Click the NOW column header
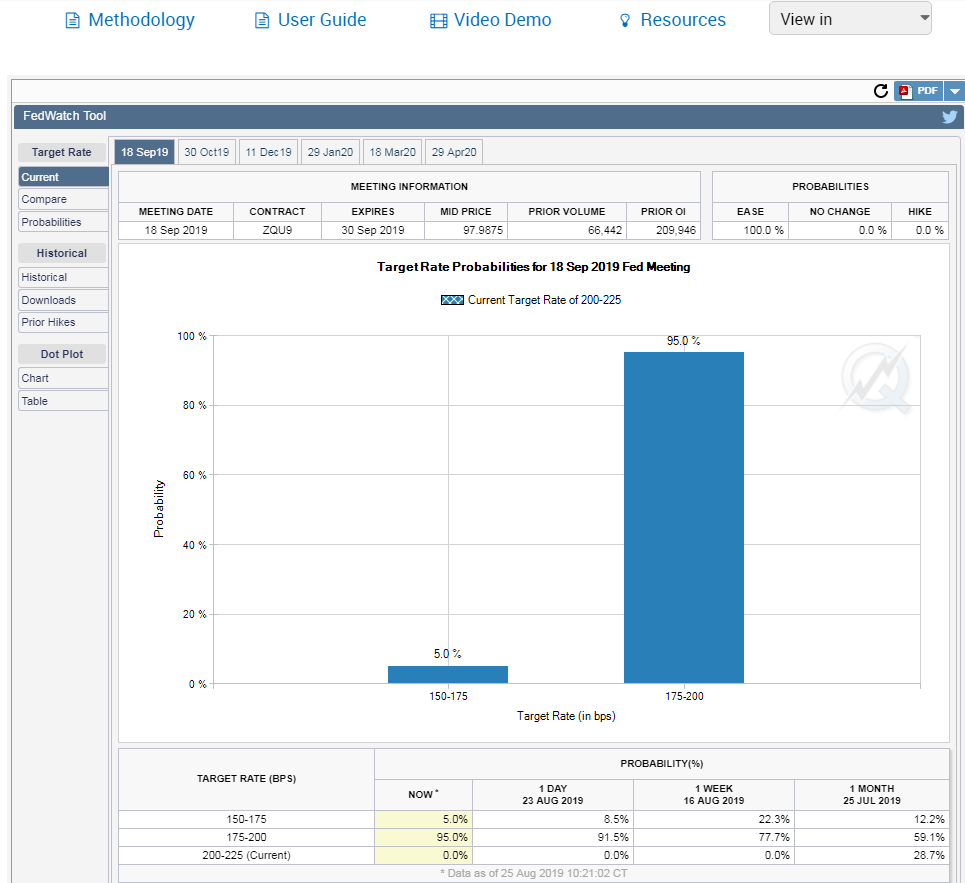The width and height of the screenshot is (965, 883). [423, 794]
